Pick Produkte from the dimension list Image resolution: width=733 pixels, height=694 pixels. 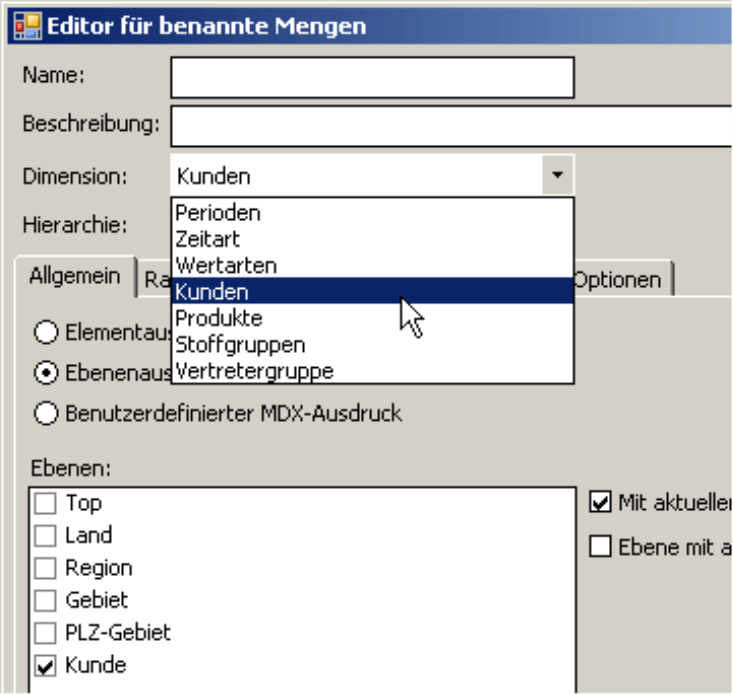[x=373, y=318]
